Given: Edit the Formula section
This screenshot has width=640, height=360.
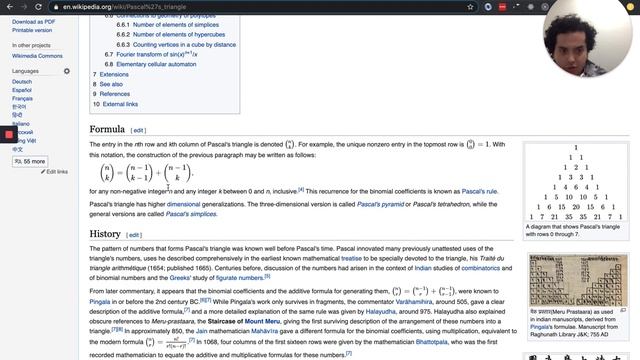Looking at the screenshot, I should [138, 131].
